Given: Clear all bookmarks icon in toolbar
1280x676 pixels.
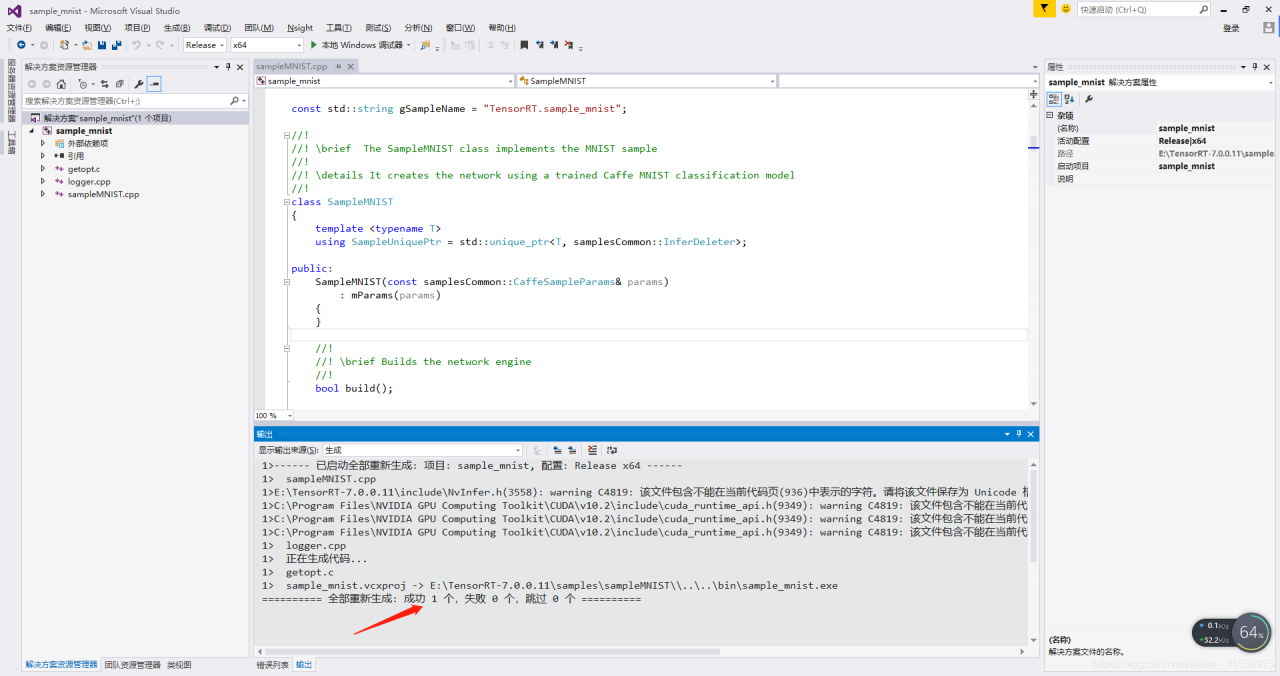Looking at the screenshot, I should (x=568, y=45).
